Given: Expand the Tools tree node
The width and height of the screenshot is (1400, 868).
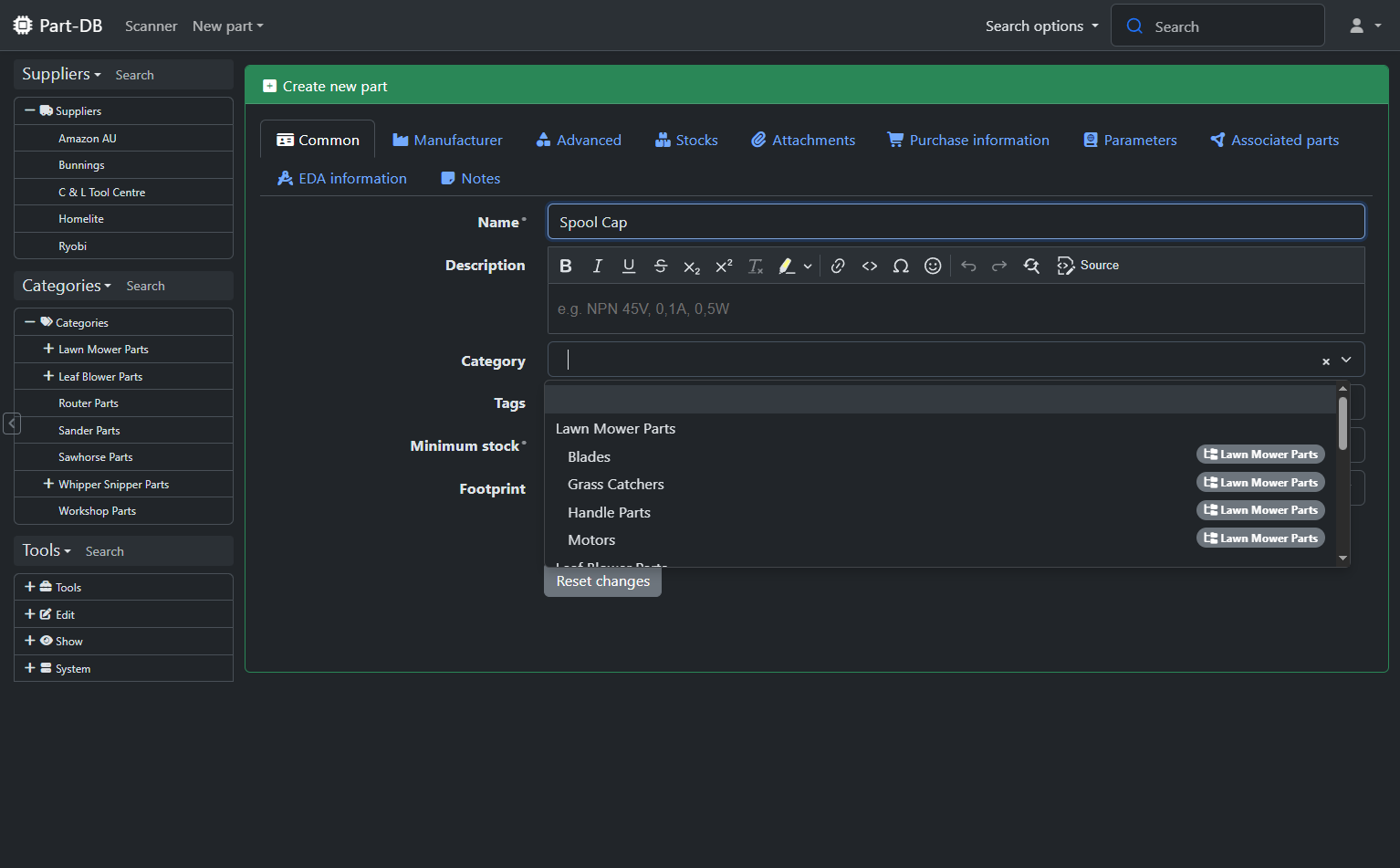Looking at the screenshot, I should tap(30, 587).
